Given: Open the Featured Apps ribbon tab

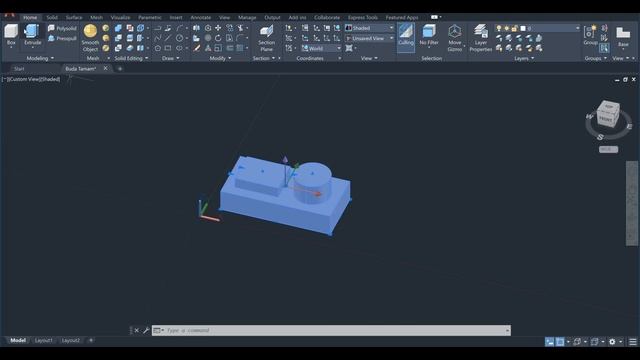Looking at the screenshot, I should point(402,17).
